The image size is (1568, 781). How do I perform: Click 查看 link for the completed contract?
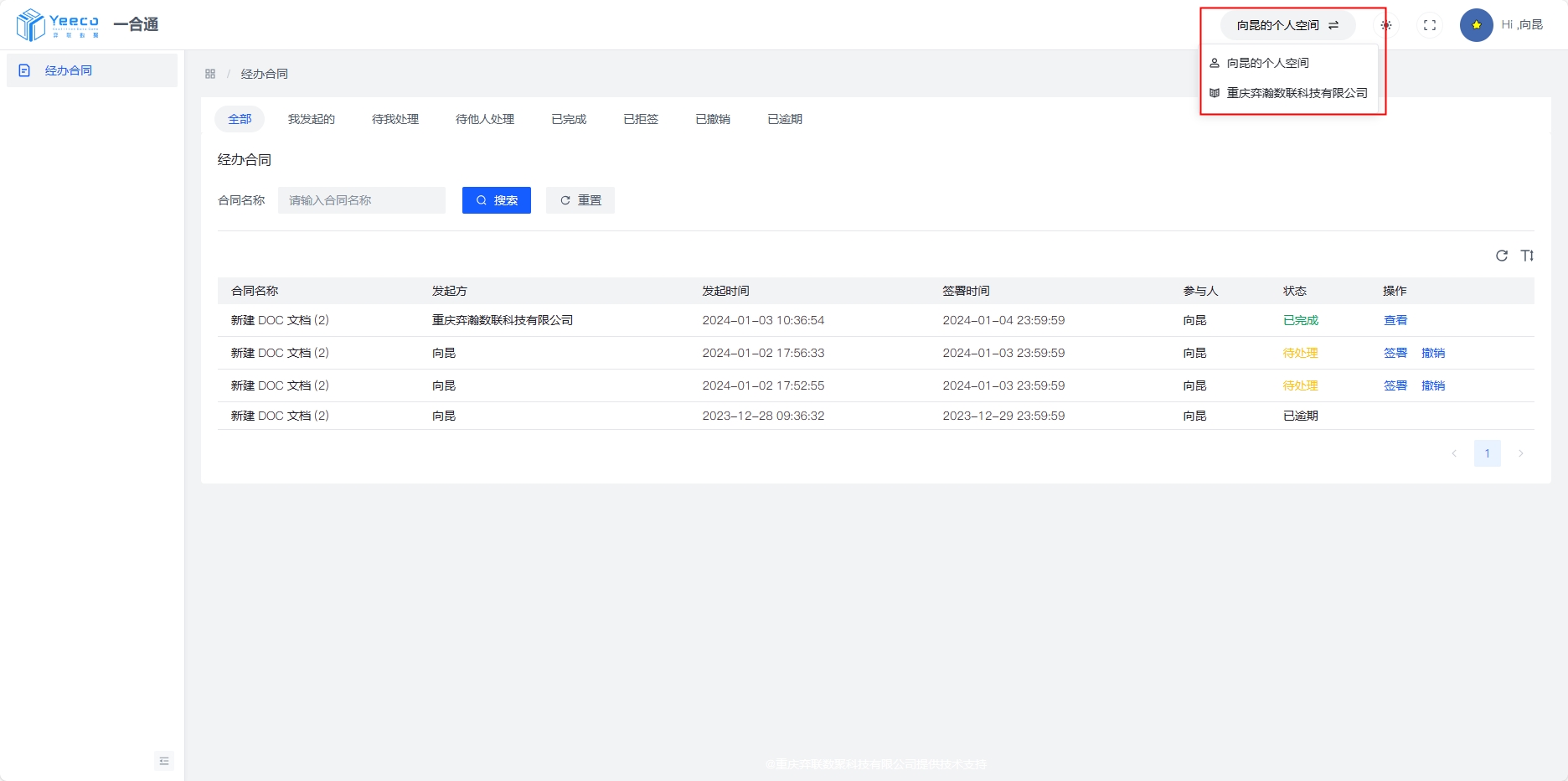(x=1395, y=320)
